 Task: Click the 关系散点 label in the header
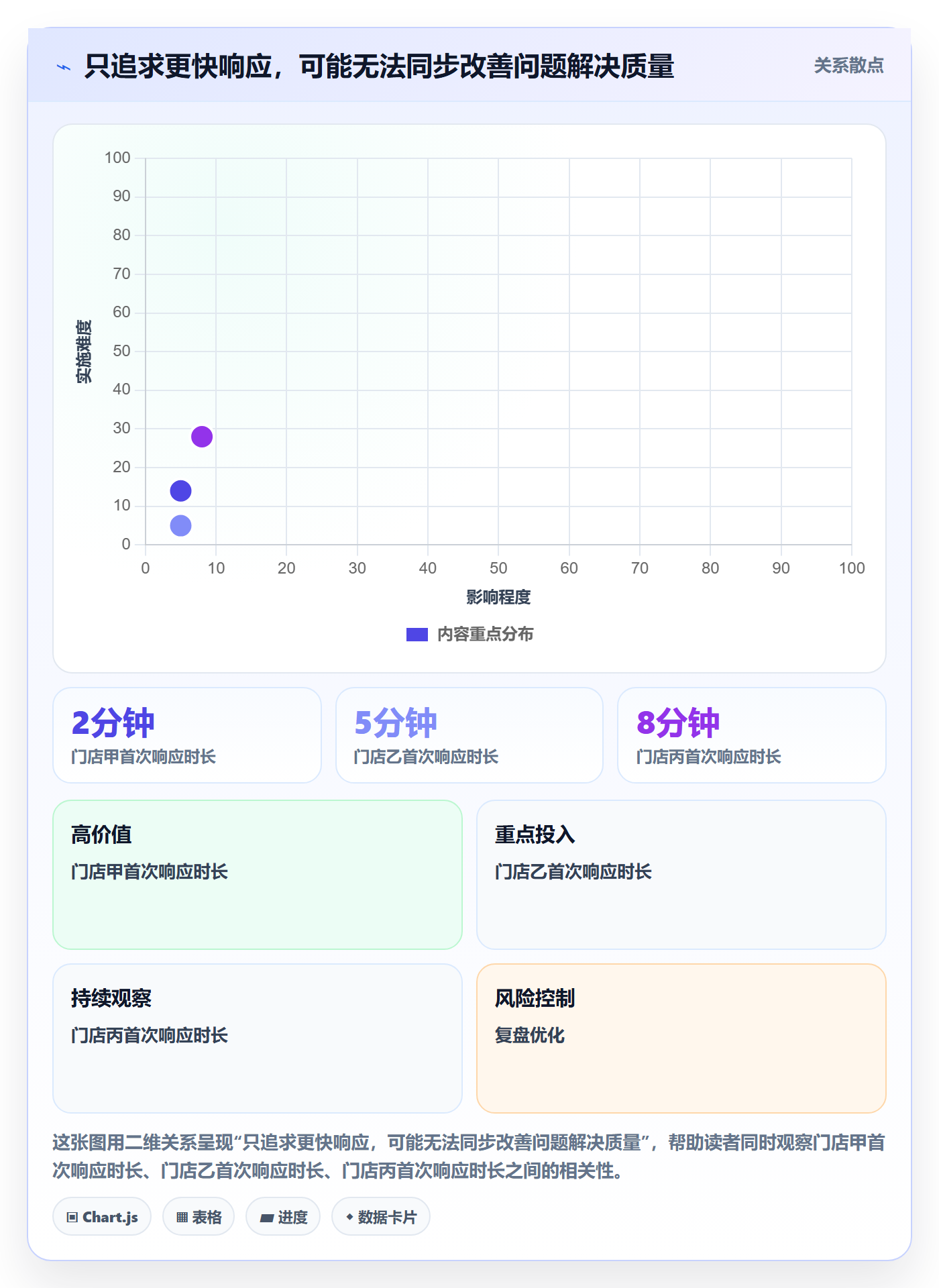(x=848, y=66)
